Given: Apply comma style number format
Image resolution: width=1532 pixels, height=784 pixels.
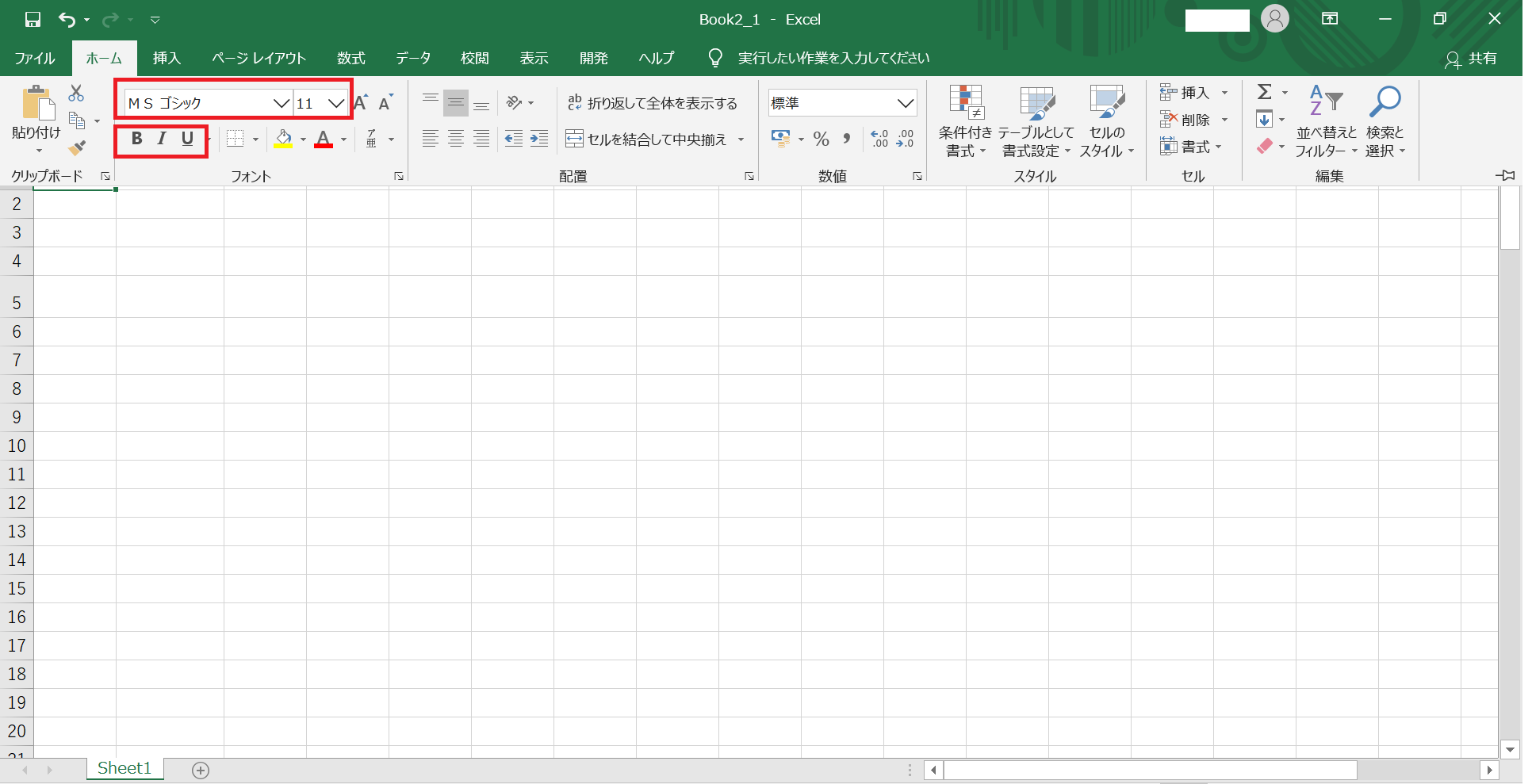Looking at the screenshot, I should coord(847,139).
